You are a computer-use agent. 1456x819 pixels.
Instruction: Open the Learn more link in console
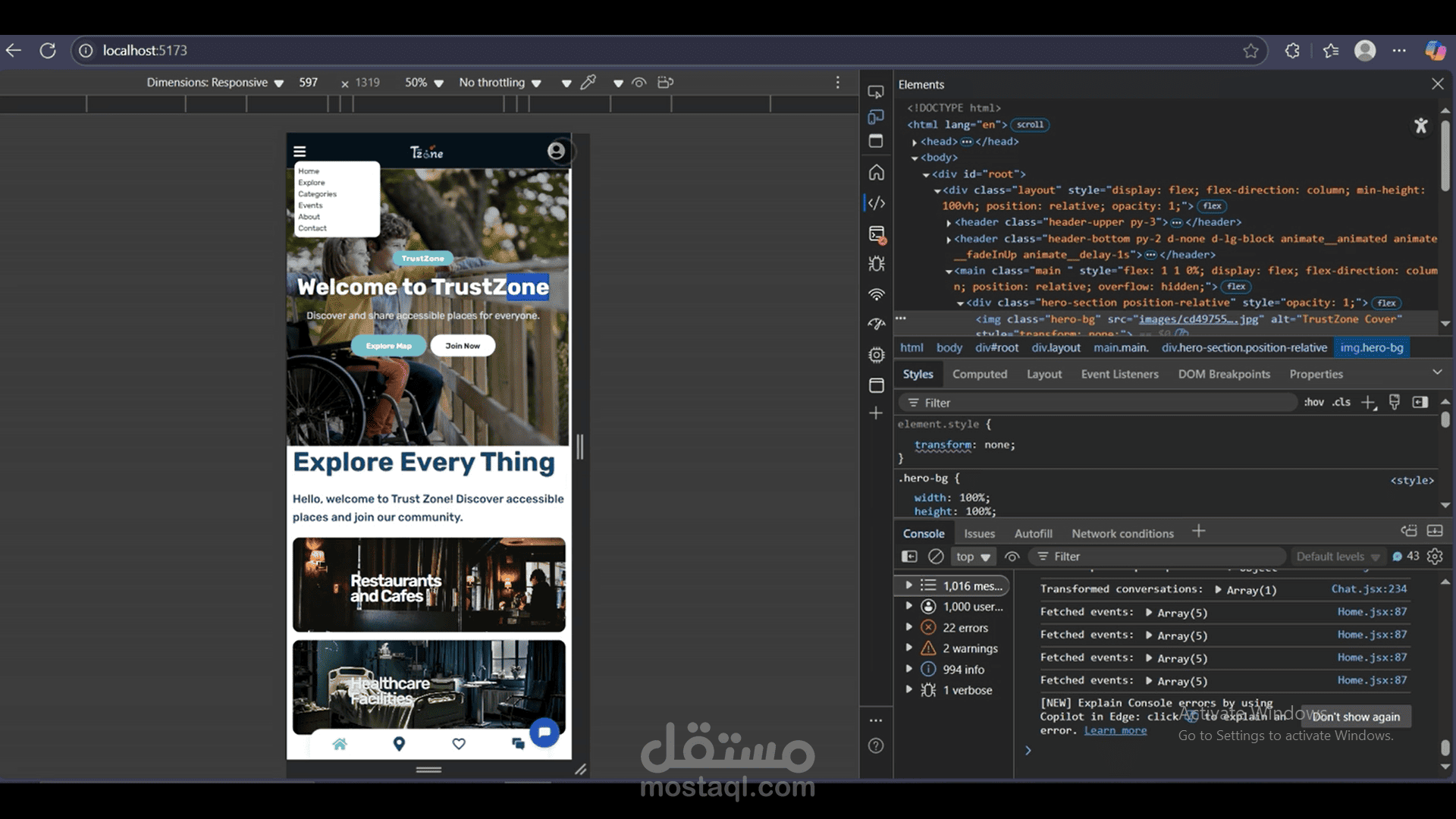click(1115, 730)
